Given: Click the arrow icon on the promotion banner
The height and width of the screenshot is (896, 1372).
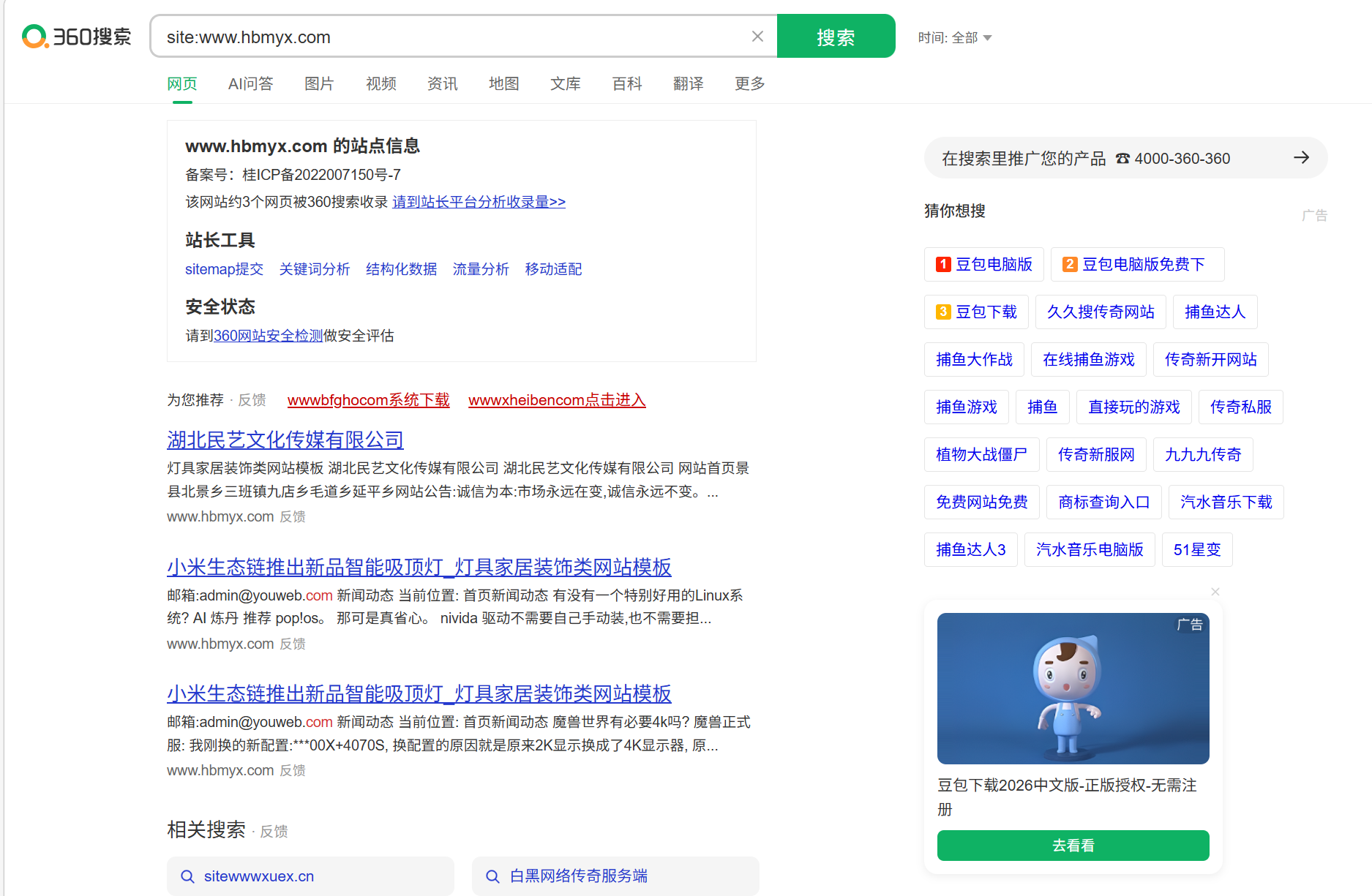Looking at the screenshot, I should tap(1301, 157).
